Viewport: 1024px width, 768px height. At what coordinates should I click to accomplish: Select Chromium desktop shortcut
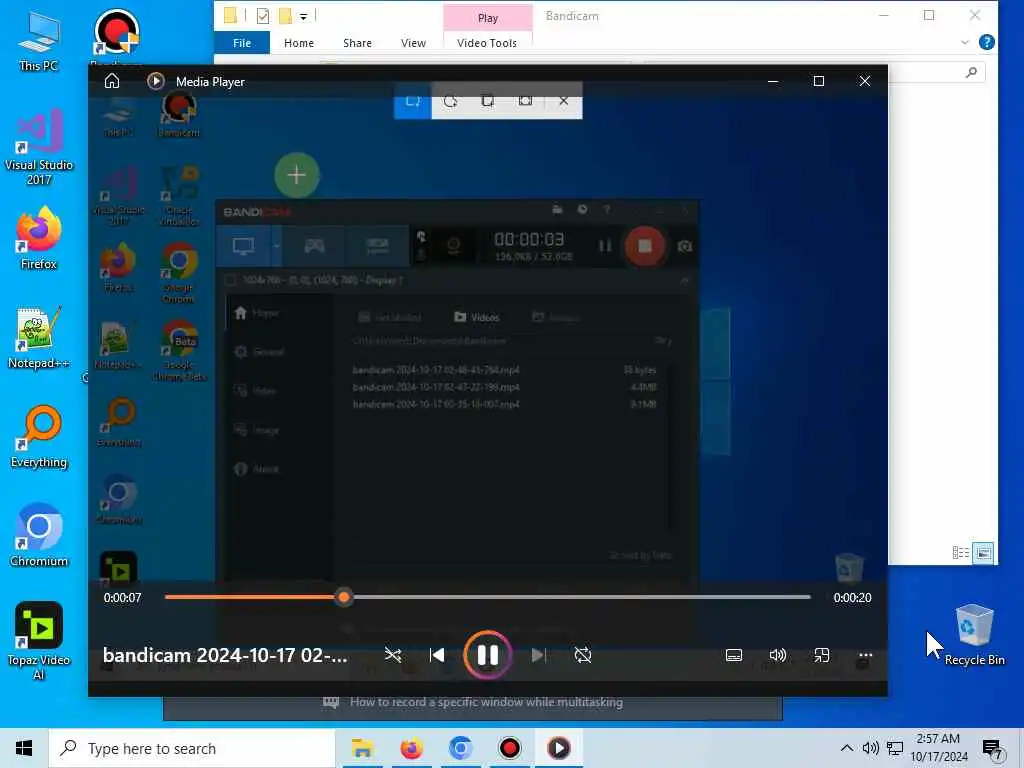click(x=39, y=536)
